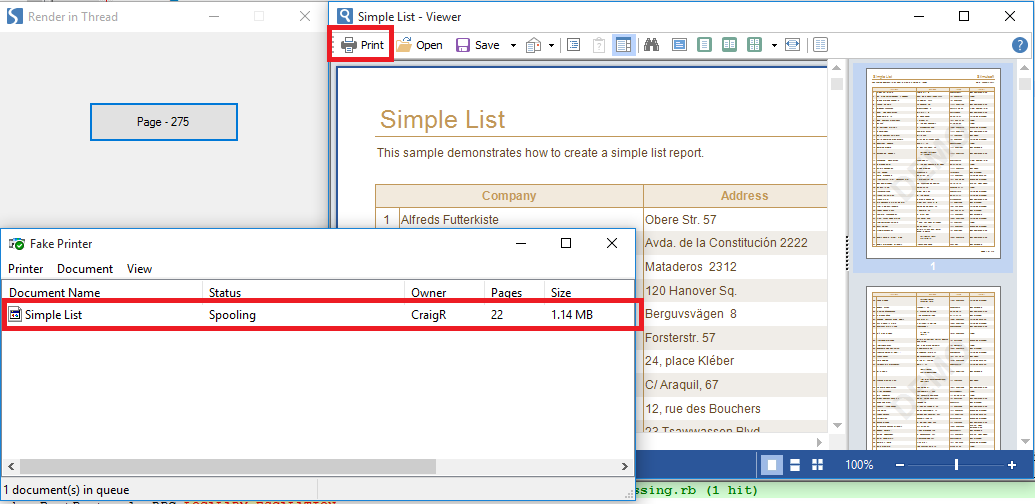Sort by Size column header
1035x504 pixels.
point(589,292)
